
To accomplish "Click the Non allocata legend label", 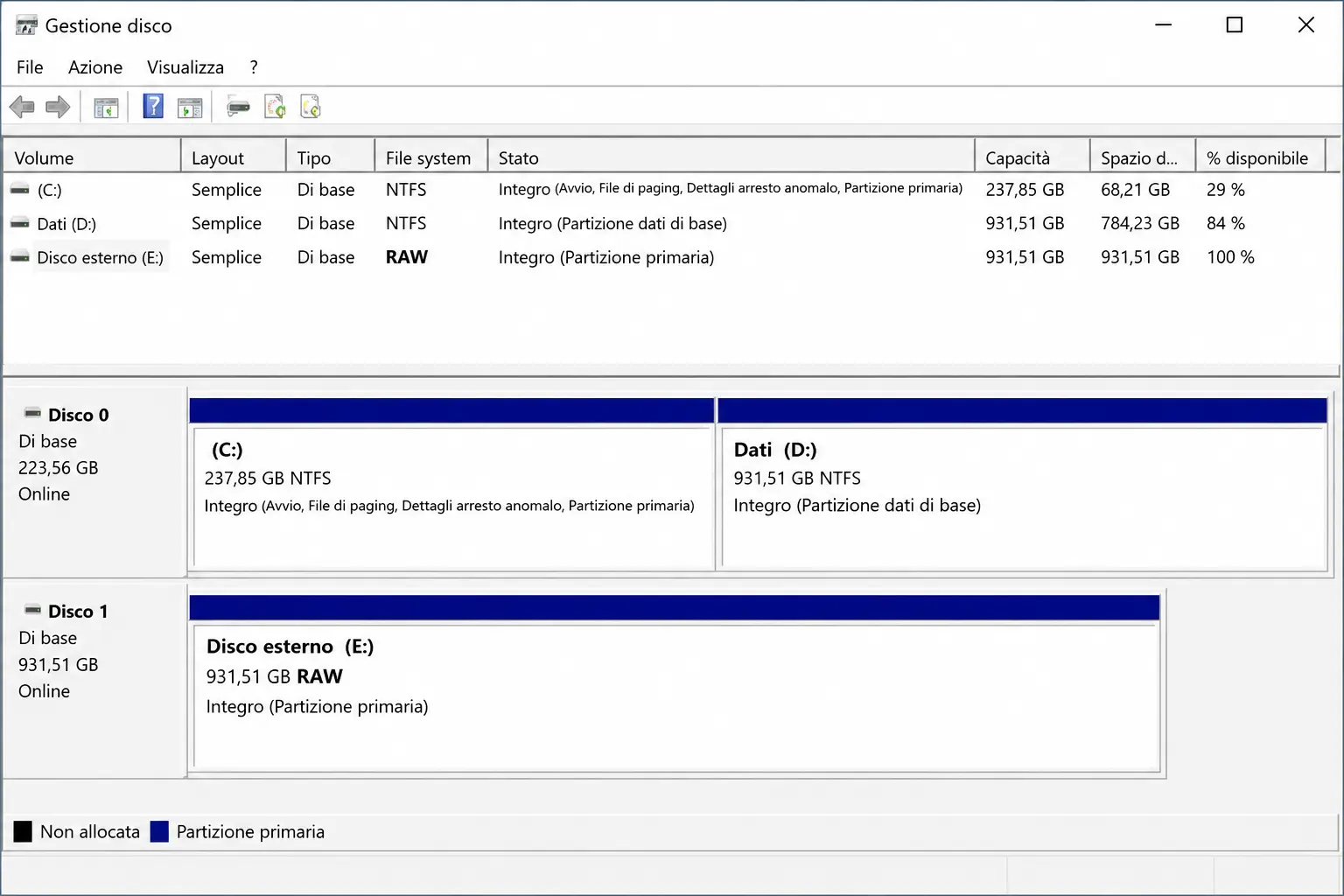I will pyautogui.click(x=90, y=832).
